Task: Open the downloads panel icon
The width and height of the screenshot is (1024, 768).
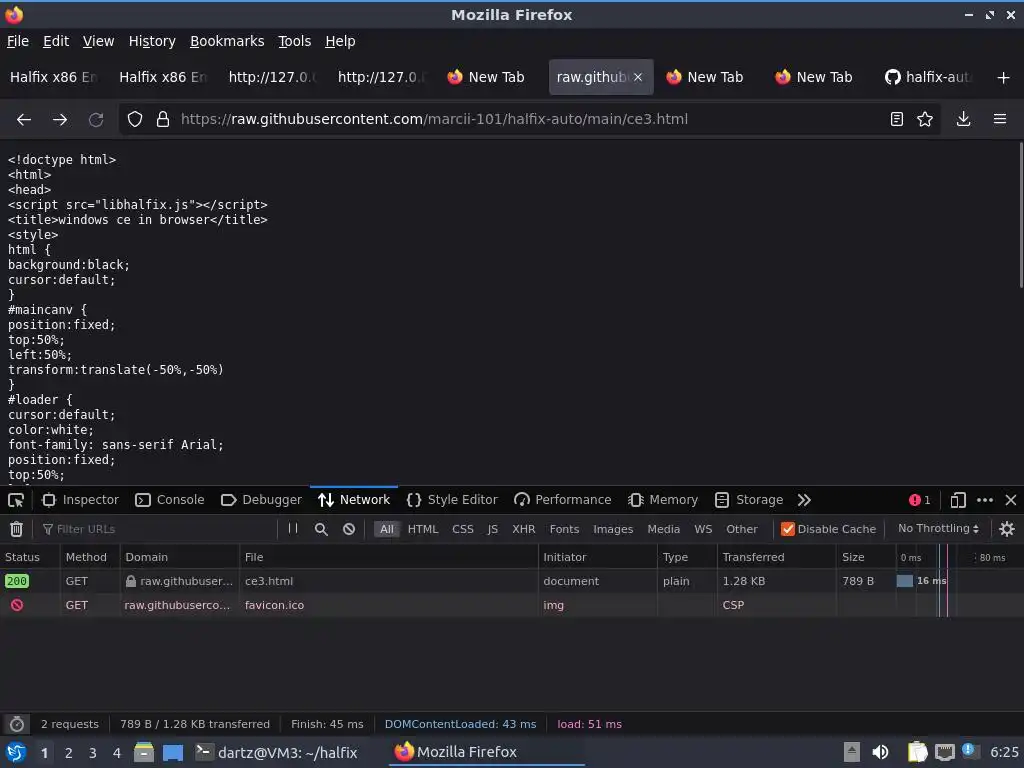Action: (963, 119)
